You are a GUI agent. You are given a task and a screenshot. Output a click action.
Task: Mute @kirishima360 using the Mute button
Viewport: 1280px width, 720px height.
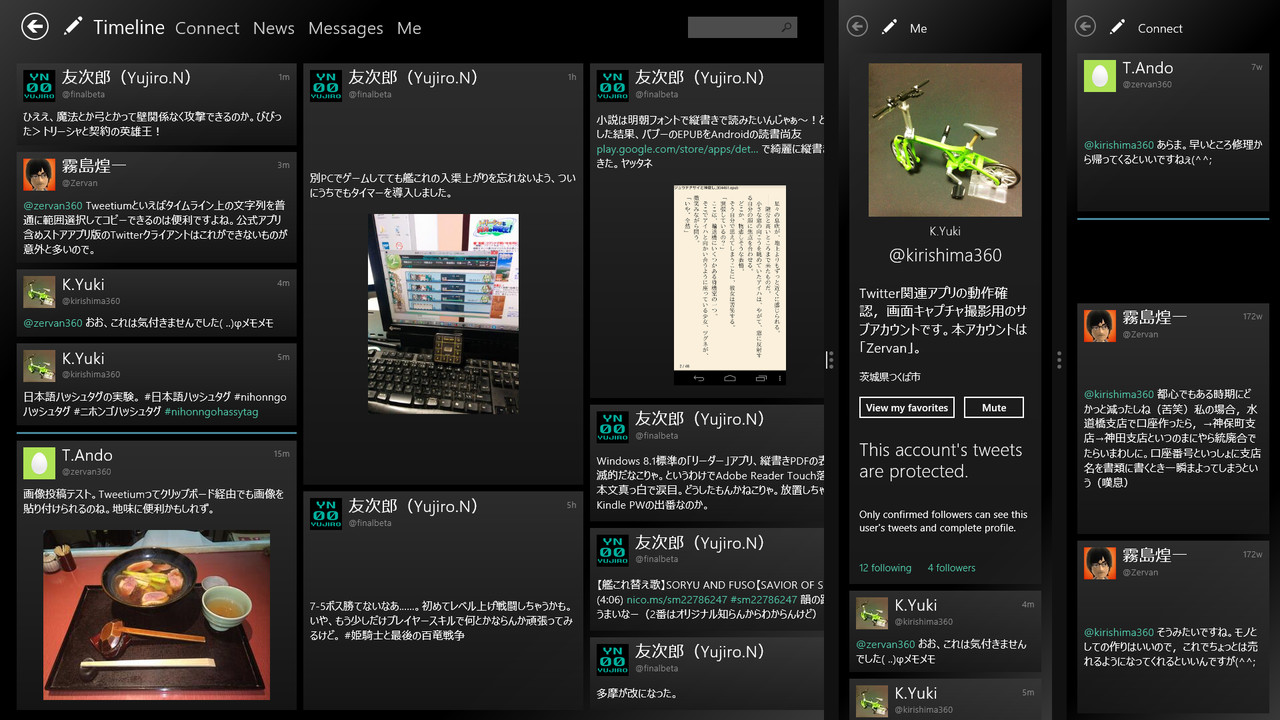click(x=993, y=407)
